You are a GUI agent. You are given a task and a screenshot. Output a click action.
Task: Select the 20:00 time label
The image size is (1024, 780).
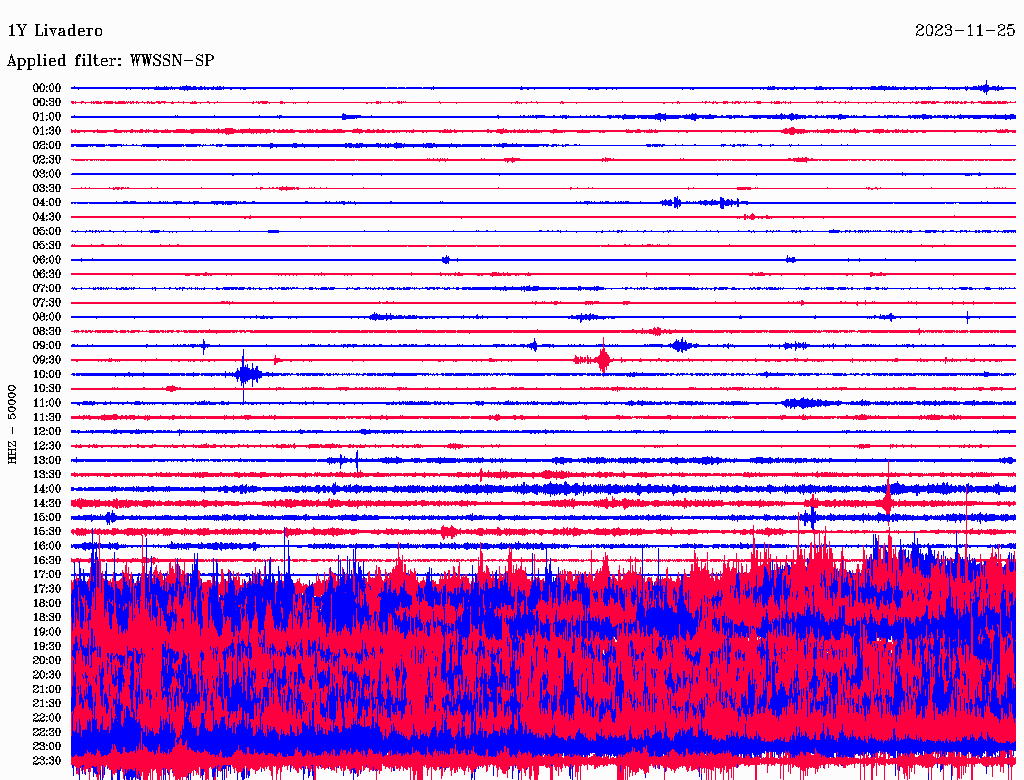pos(46,660)
